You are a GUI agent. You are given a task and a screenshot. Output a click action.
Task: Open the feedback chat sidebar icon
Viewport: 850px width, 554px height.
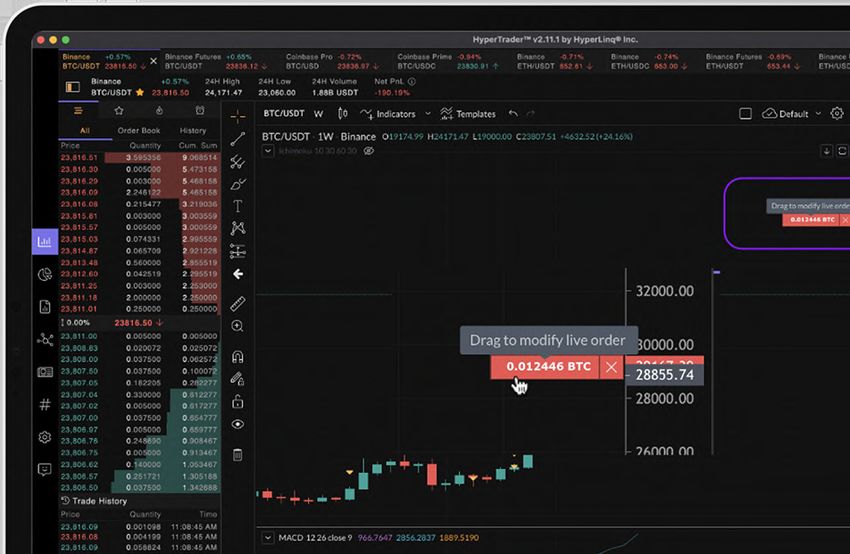point(45,469)
